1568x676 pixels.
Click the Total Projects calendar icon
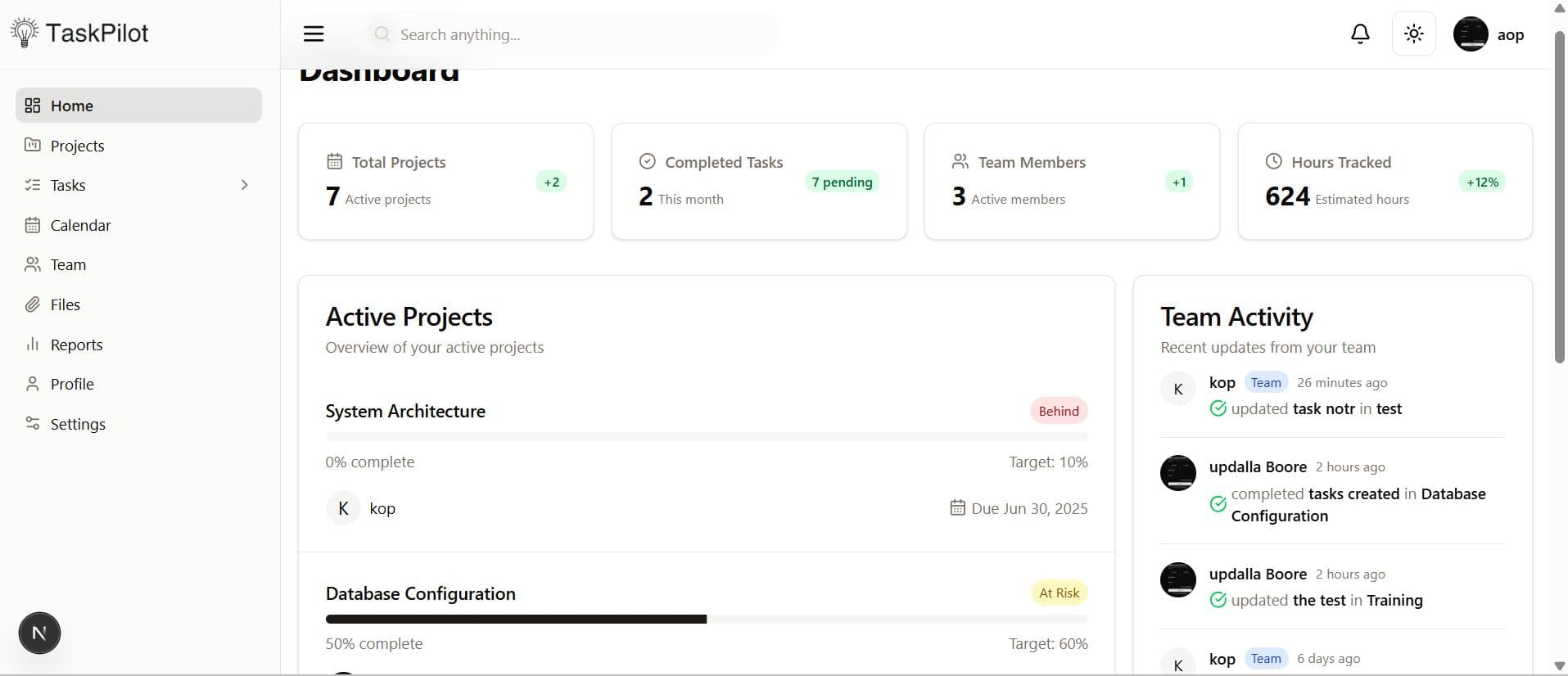tap(334, 161)
